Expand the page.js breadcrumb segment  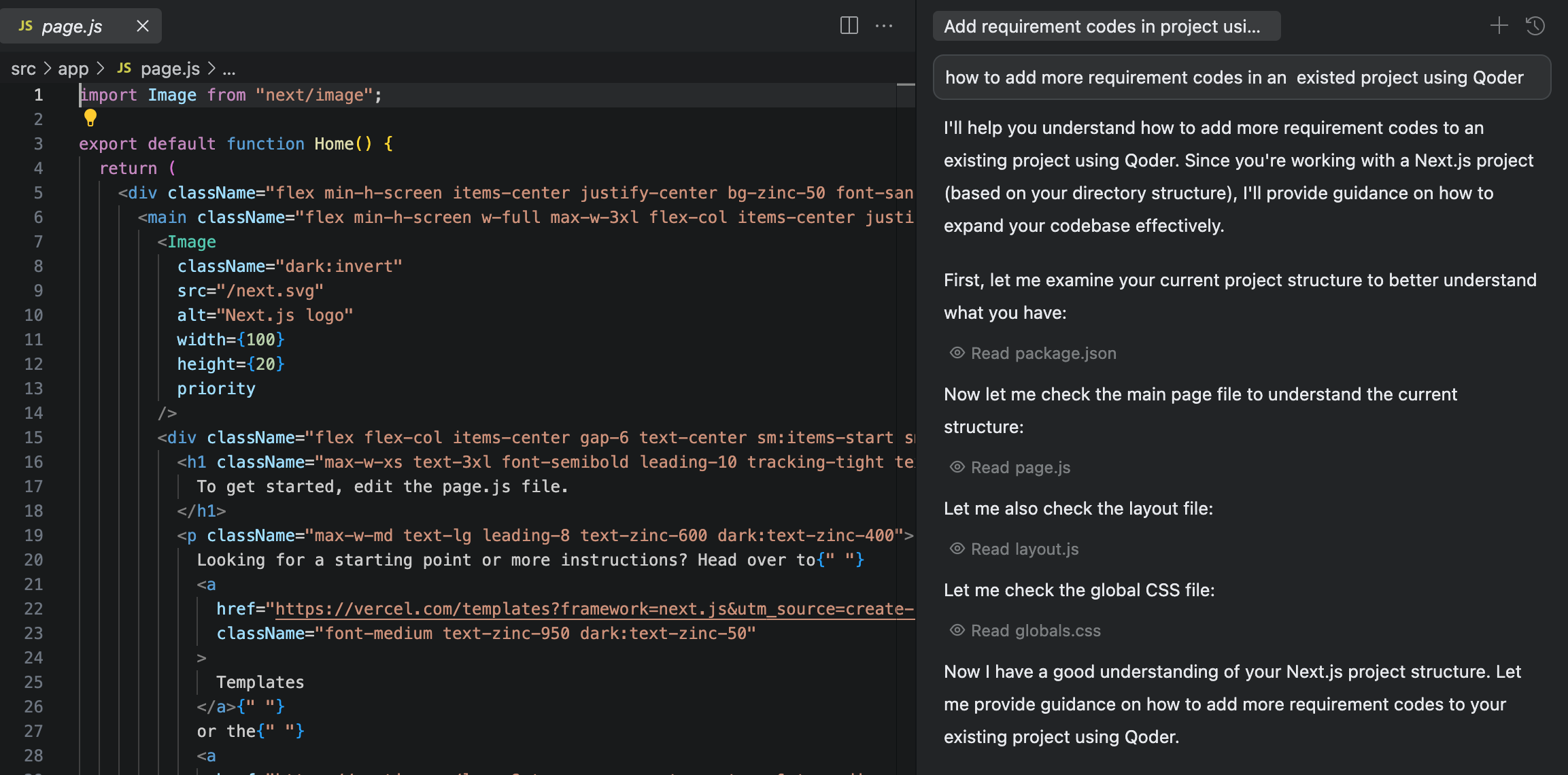(x=169, y=69)
